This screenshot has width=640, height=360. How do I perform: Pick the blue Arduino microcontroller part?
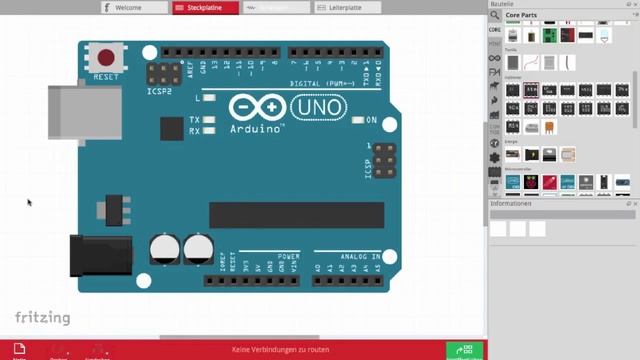tap(513, 182)
